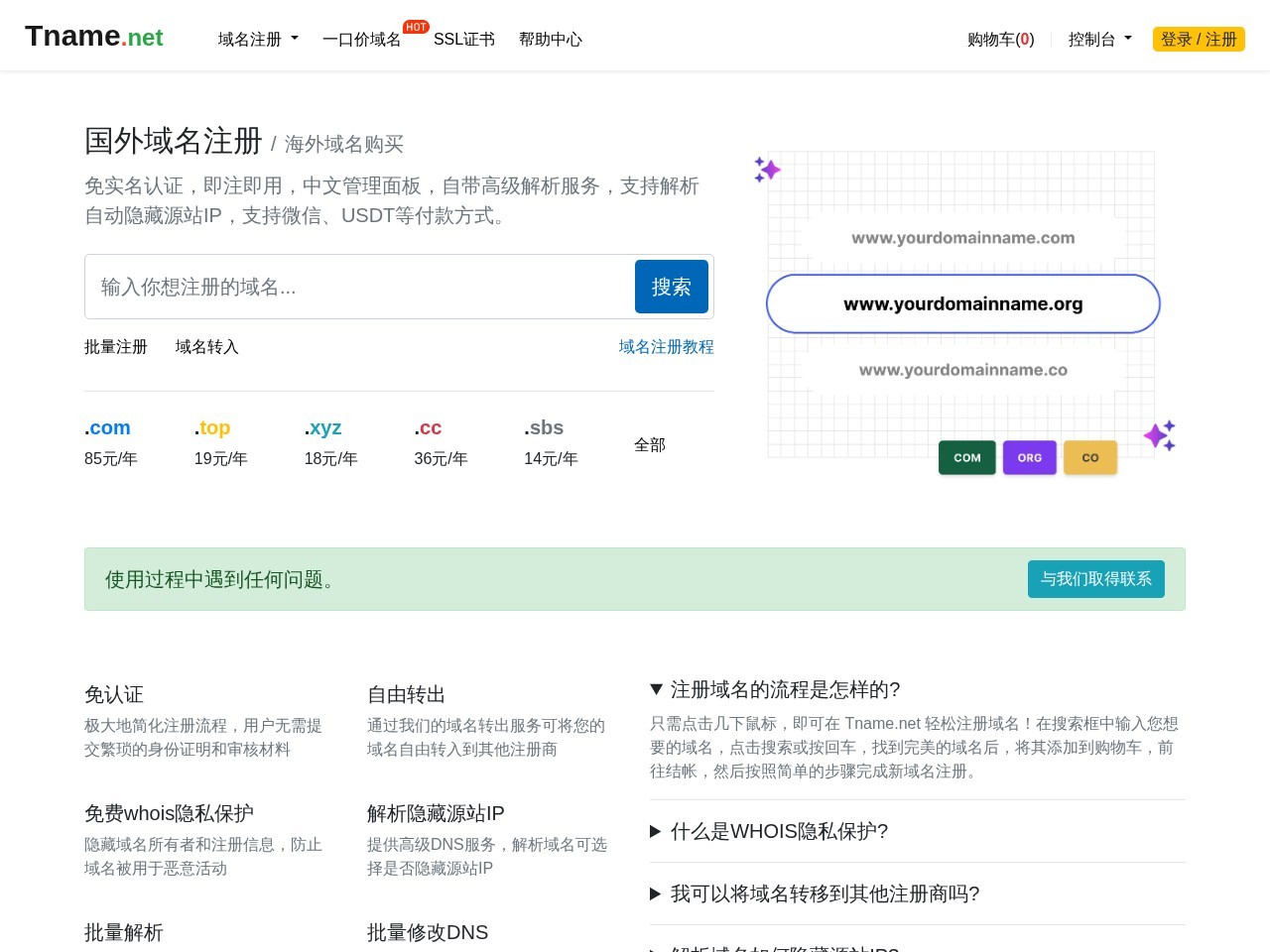Click the 自由转出 feature heading

pos(407,694)
